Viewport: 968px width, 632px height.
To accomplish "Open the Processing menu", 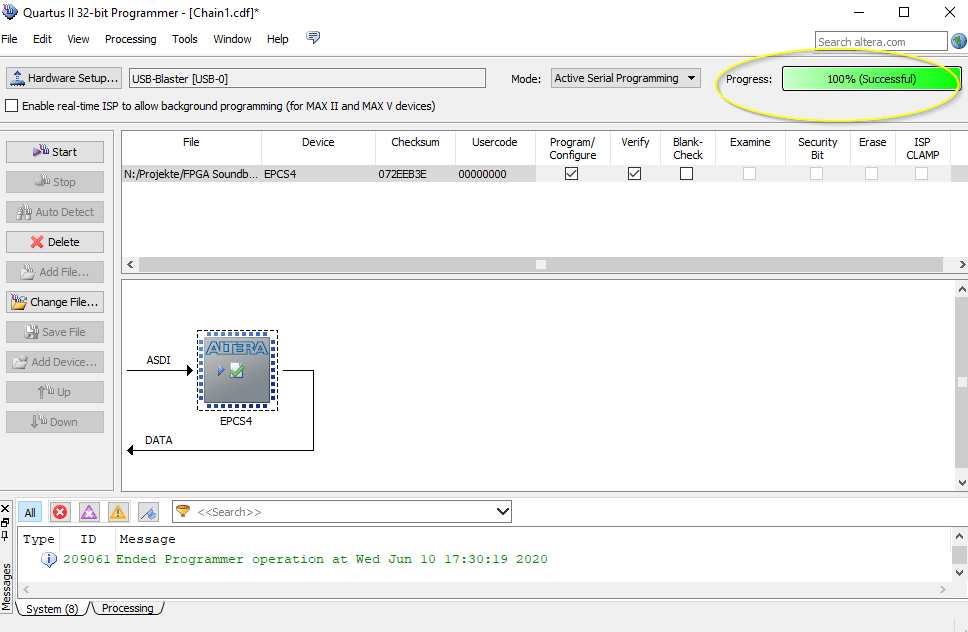I will (130, 39).
